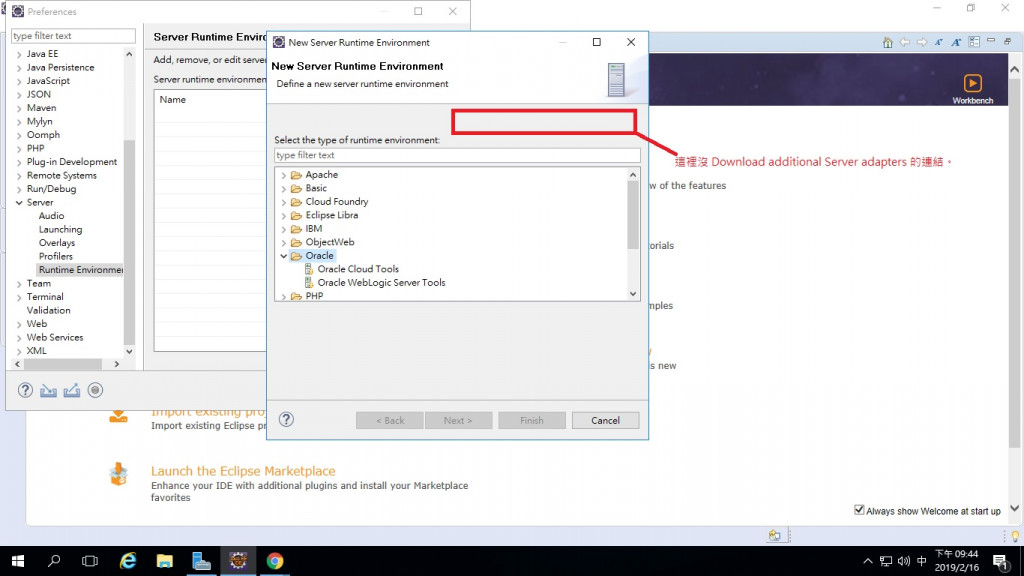
Task: Open Chrome from taskbar
Action: pyautogui.click(x=275, y=561)
